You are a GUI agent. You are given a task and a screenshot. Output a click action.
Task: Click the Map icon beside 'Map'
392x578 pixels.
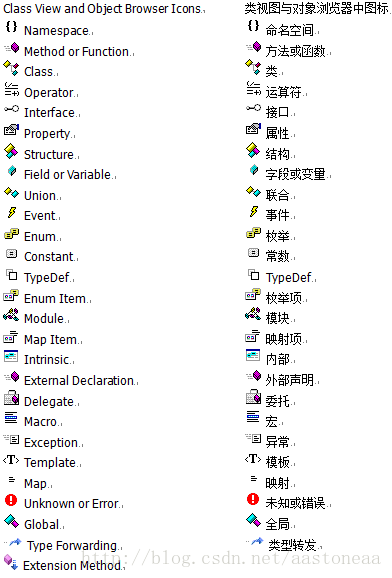point(12,480)
